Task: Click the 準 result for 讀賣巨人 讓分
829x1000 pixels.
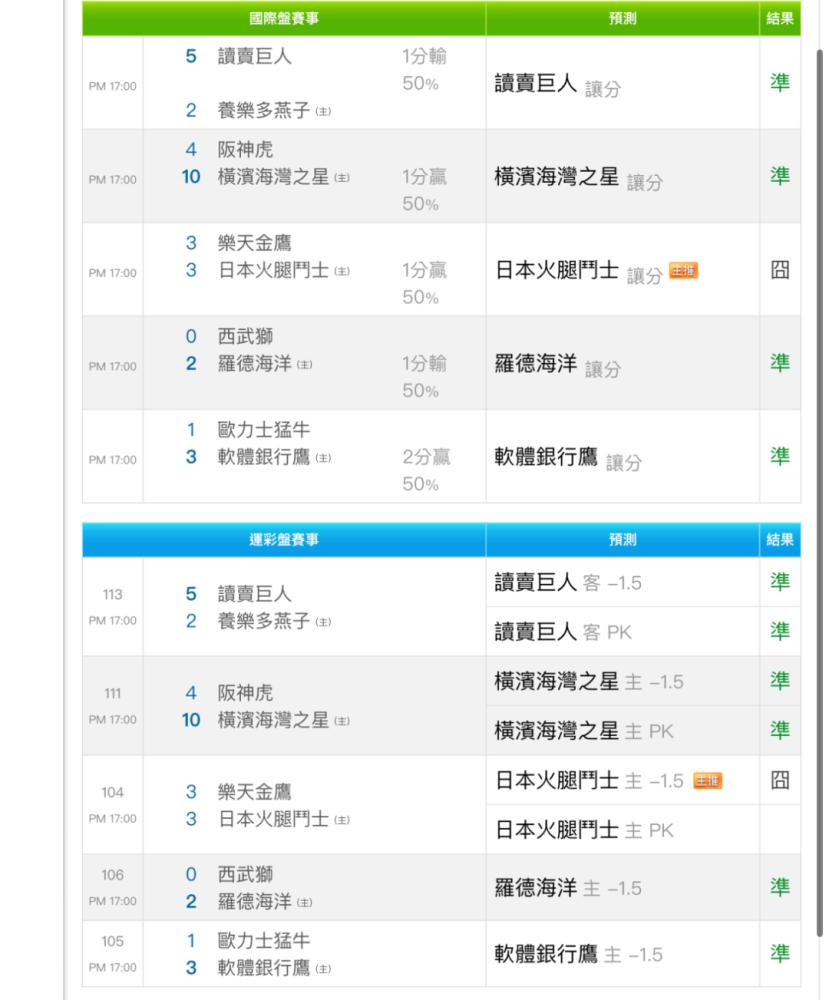Action: [x=780, y=83]
